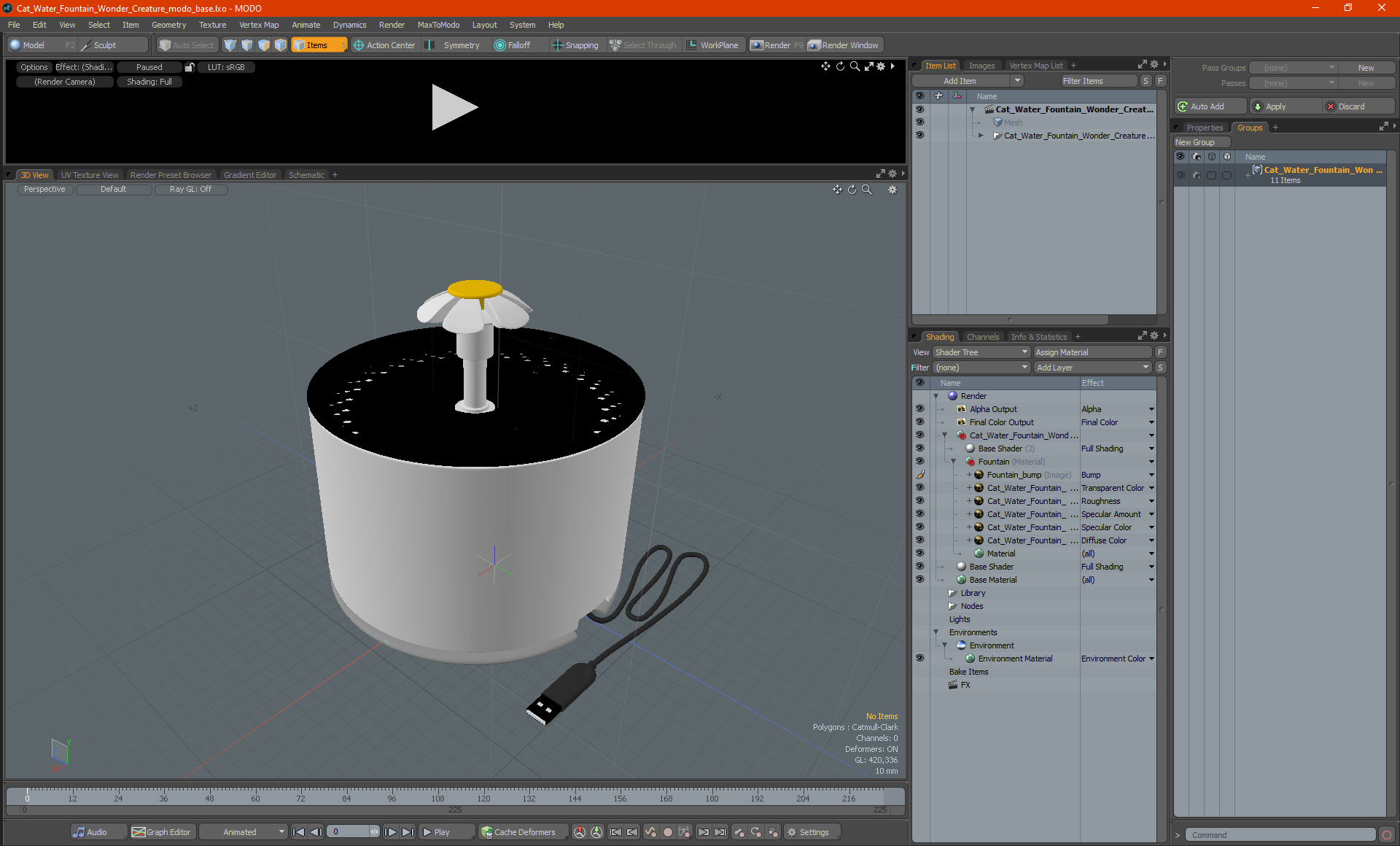Toggle visibility of Alpha Output
This screenshot has height=846, width=1400.
click(919, 409)
